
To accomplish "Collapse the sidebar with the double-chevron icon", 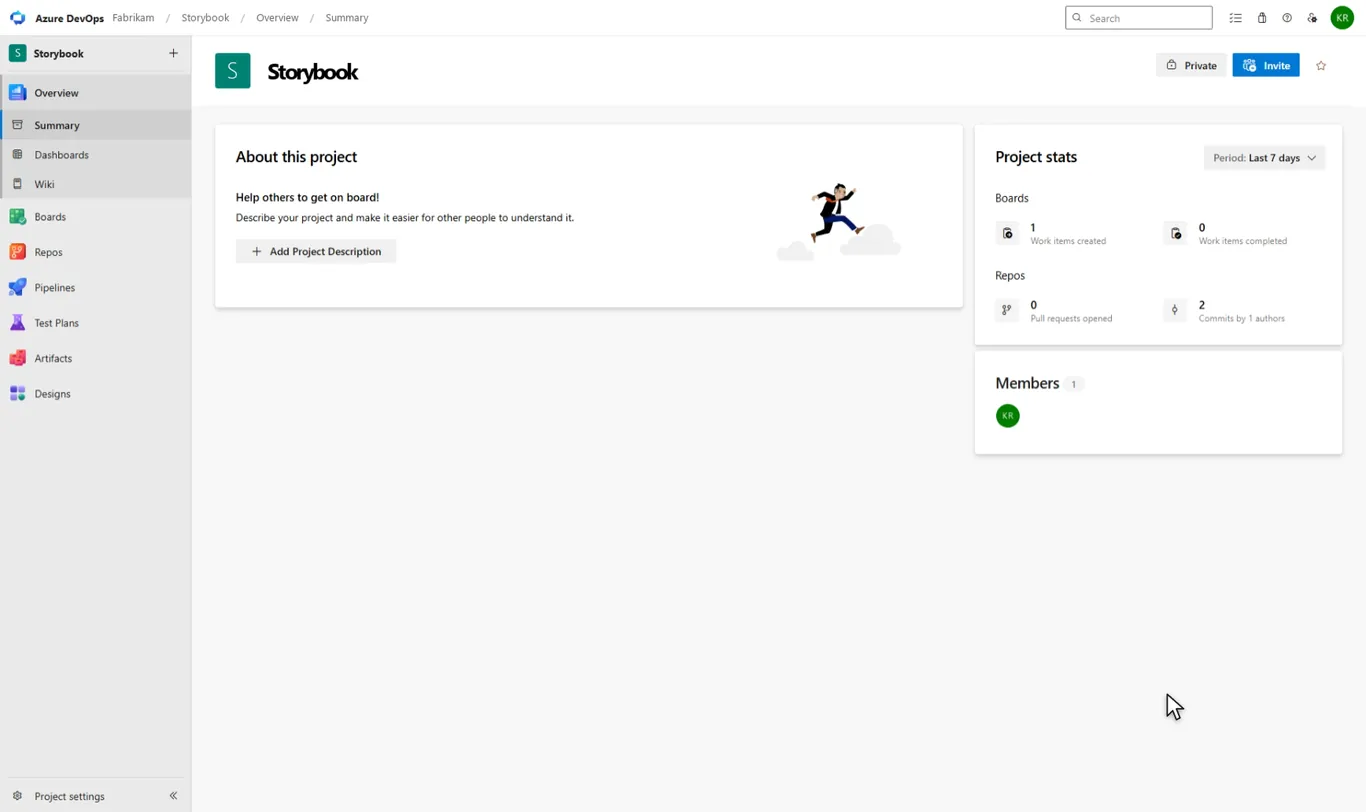I will click(173, 796).
